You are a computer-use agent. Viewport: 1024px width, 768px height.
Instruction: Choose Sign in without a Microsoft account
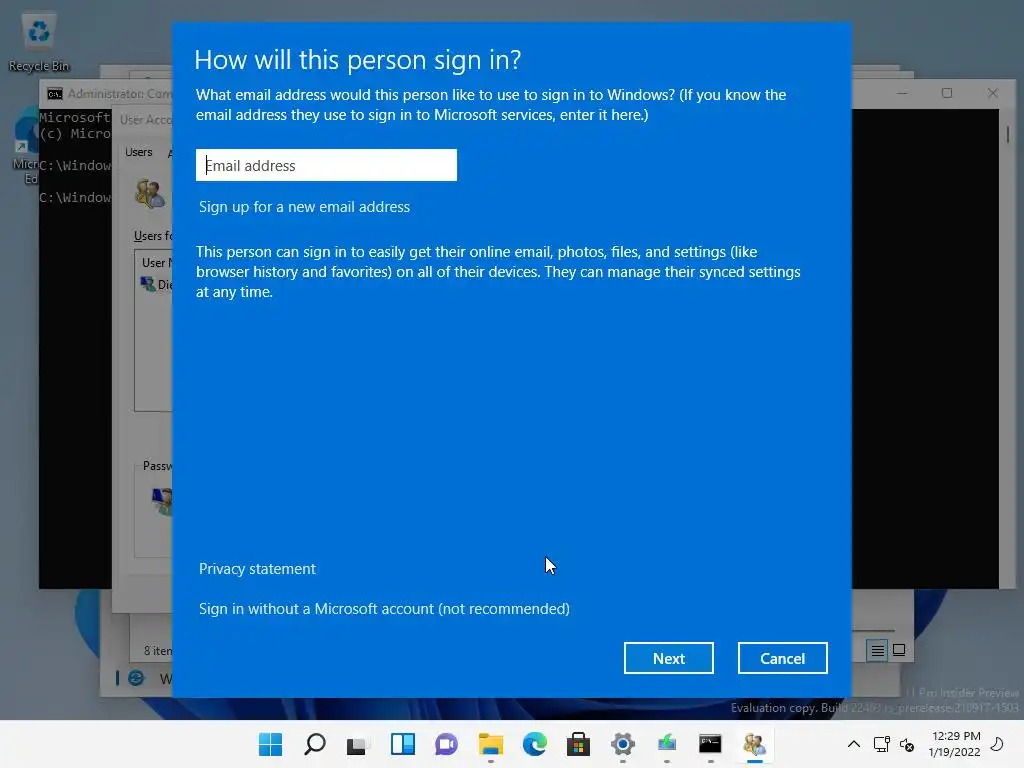(x=384, y=609)
